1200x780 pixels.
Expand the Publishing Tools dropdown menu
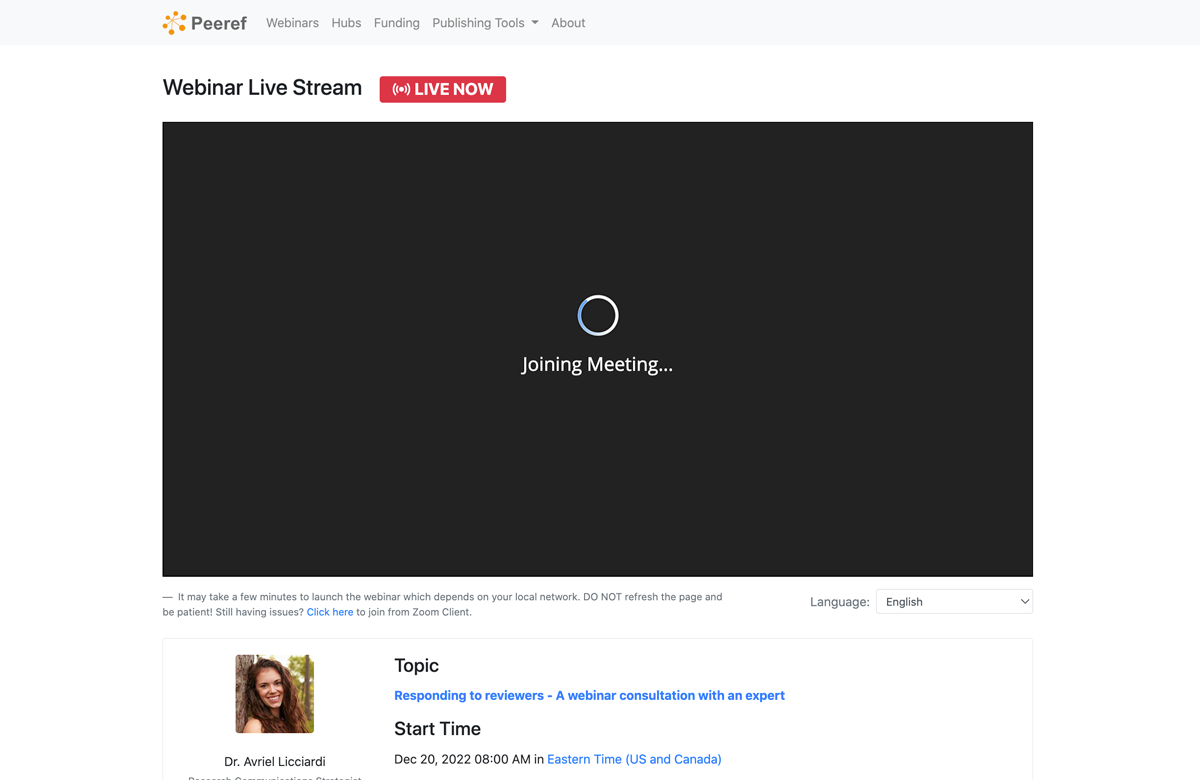pyautogui.click(x=478, y=23)
